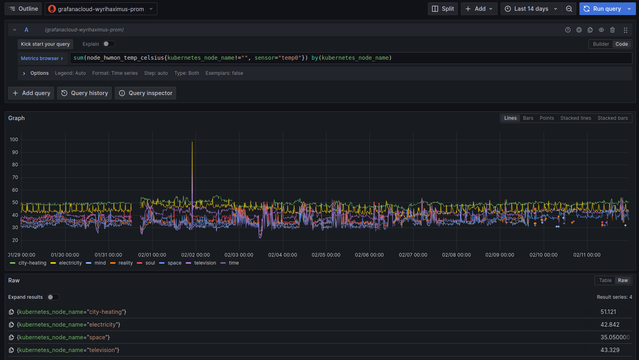The image size is (639, 360).
Task: Copy the city-heating result row
Action: pos(11,312)
